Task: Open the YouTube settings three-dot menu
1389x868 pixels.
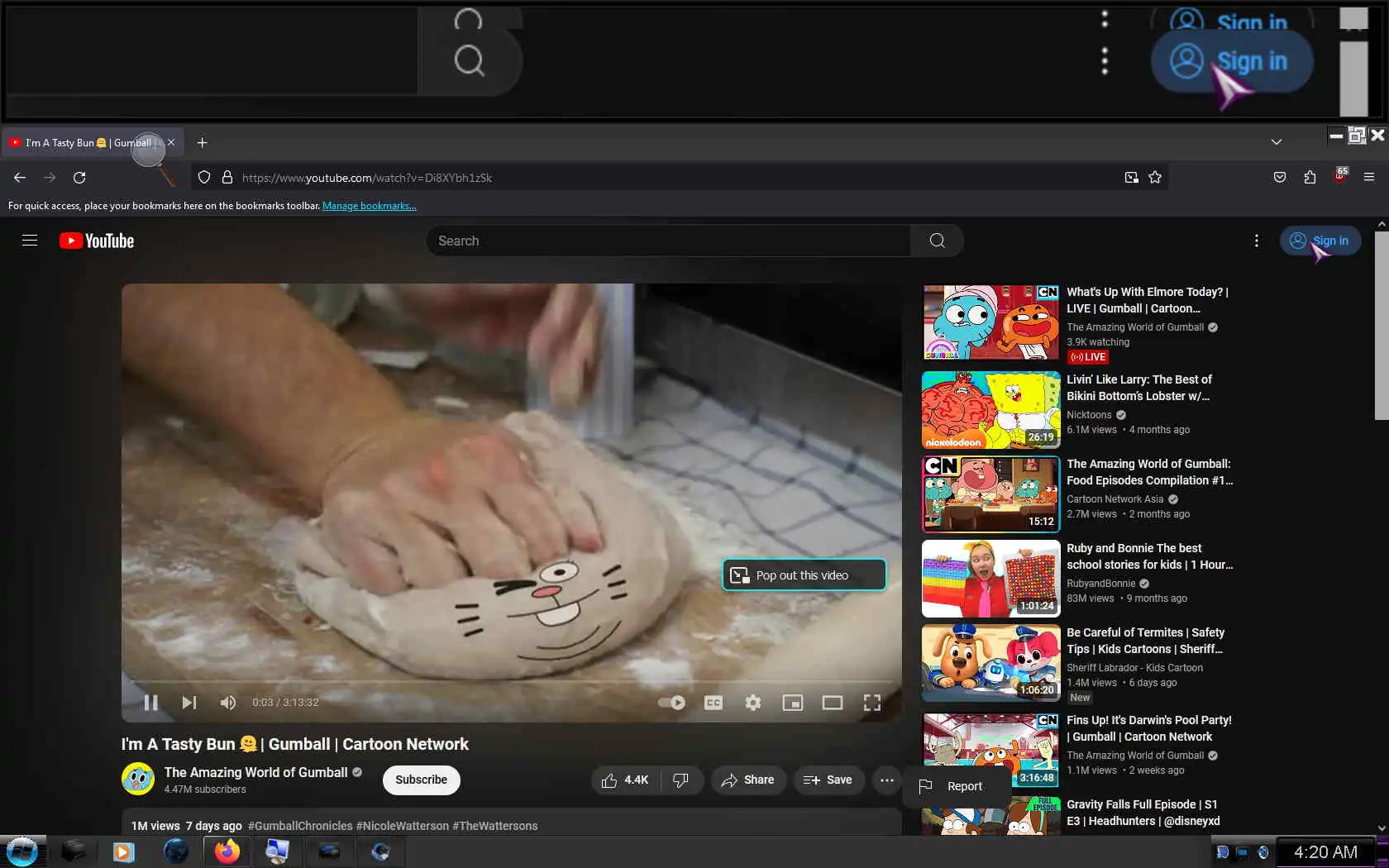Action: coord(1256,241)
